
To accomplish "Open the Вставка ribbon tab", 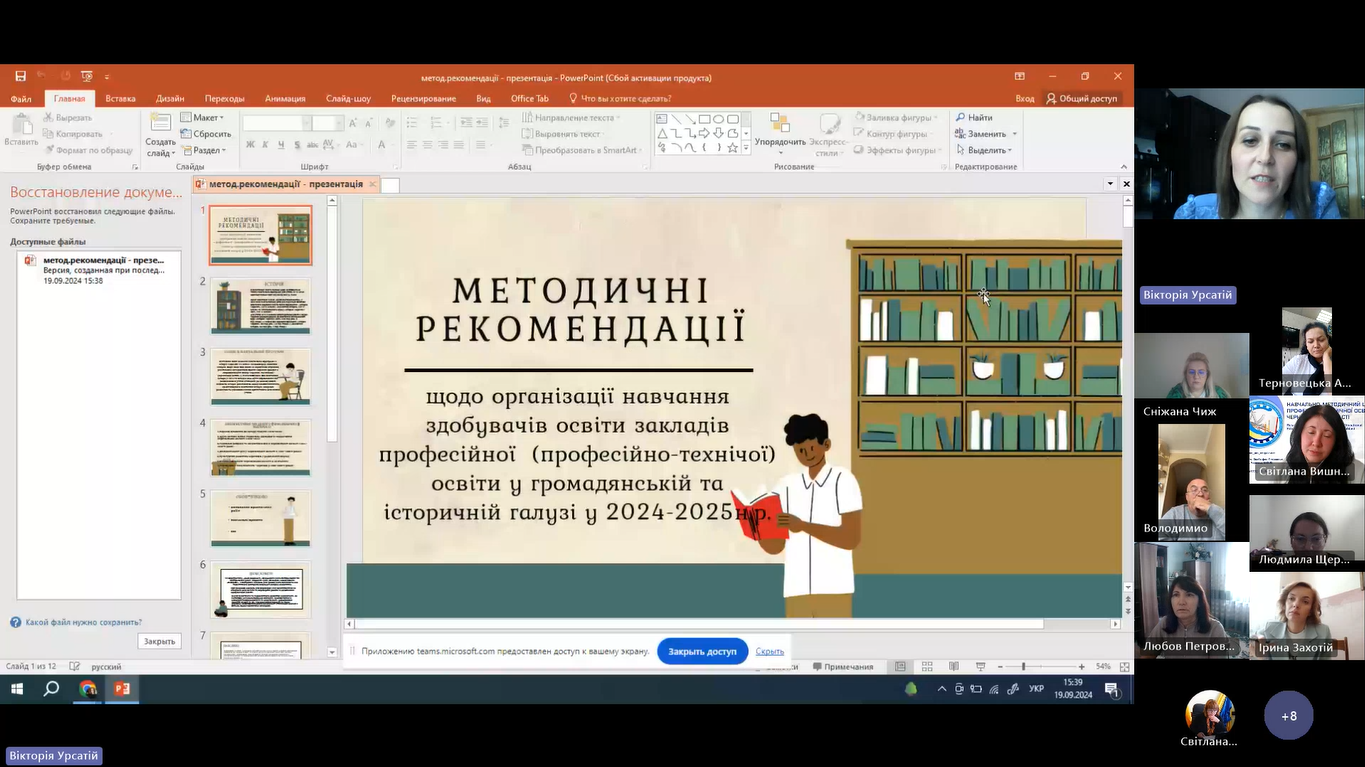I will tap(120, 98).
